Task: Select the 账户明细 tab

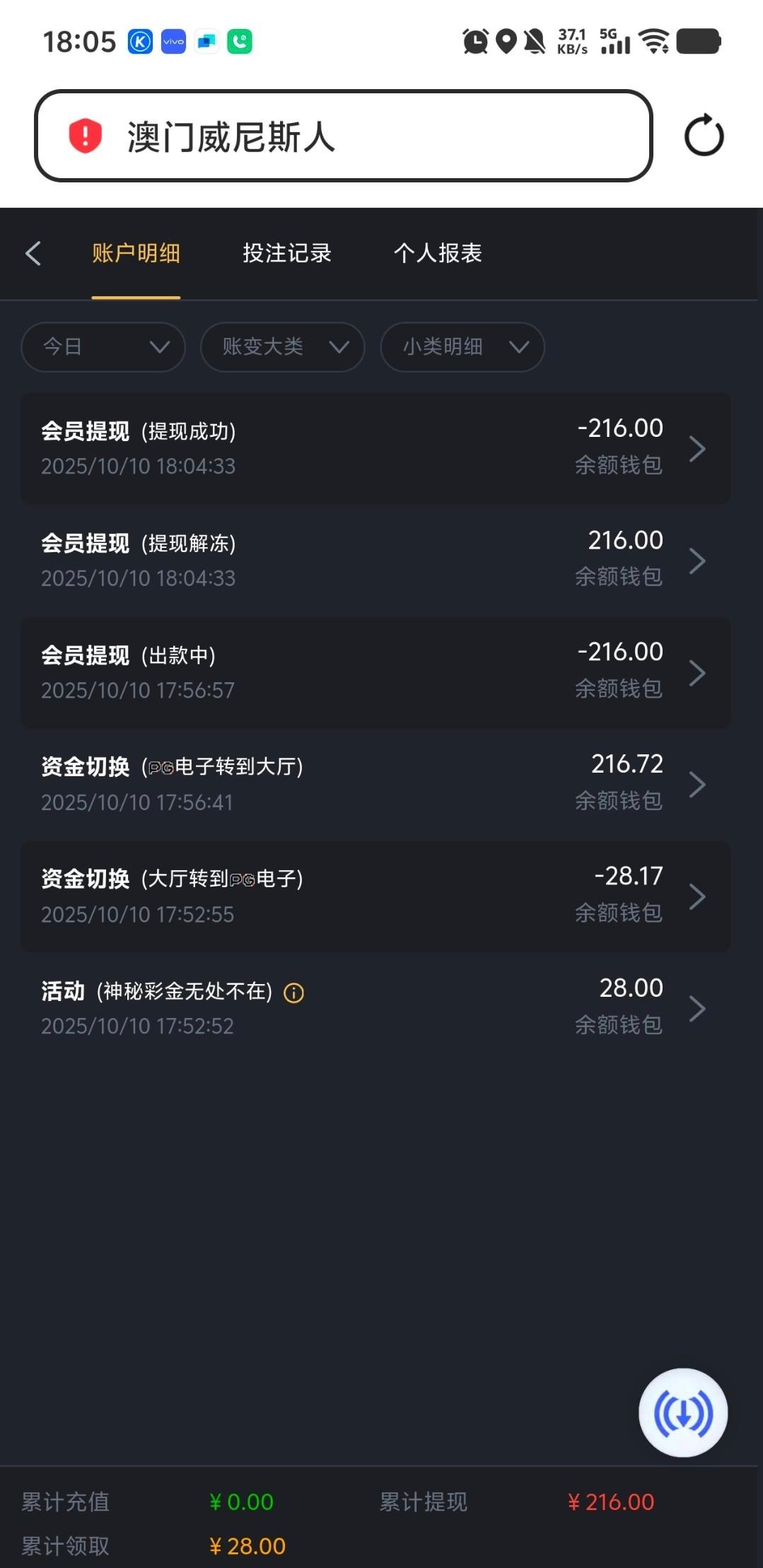Action: pos(136,253)
